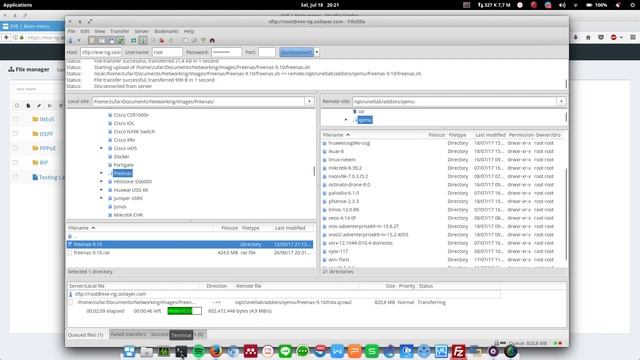Open Terminal from the dock

[181, 351]
